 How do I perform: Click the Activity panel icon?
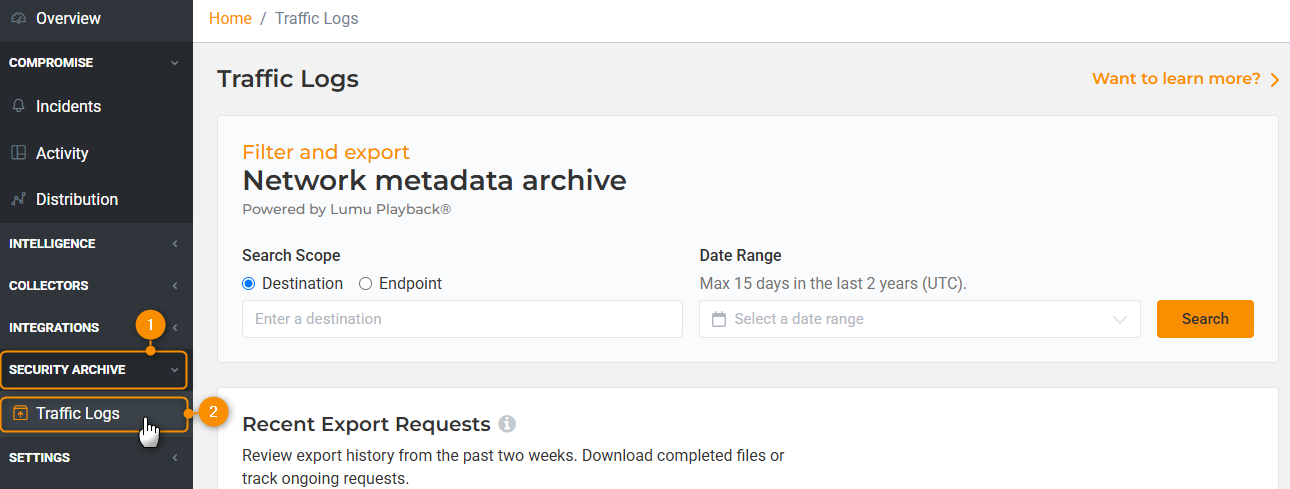pos(18,153)
